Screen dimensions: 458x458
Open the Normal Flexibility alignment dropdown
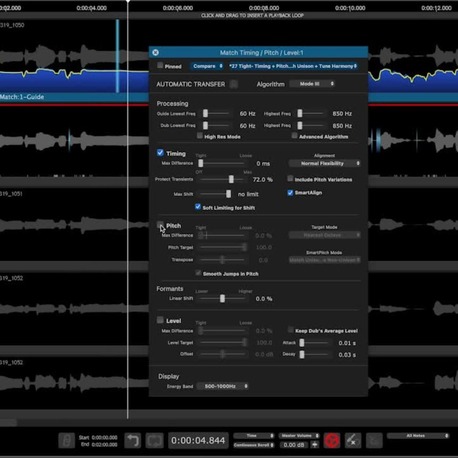(x=324, y=163)
